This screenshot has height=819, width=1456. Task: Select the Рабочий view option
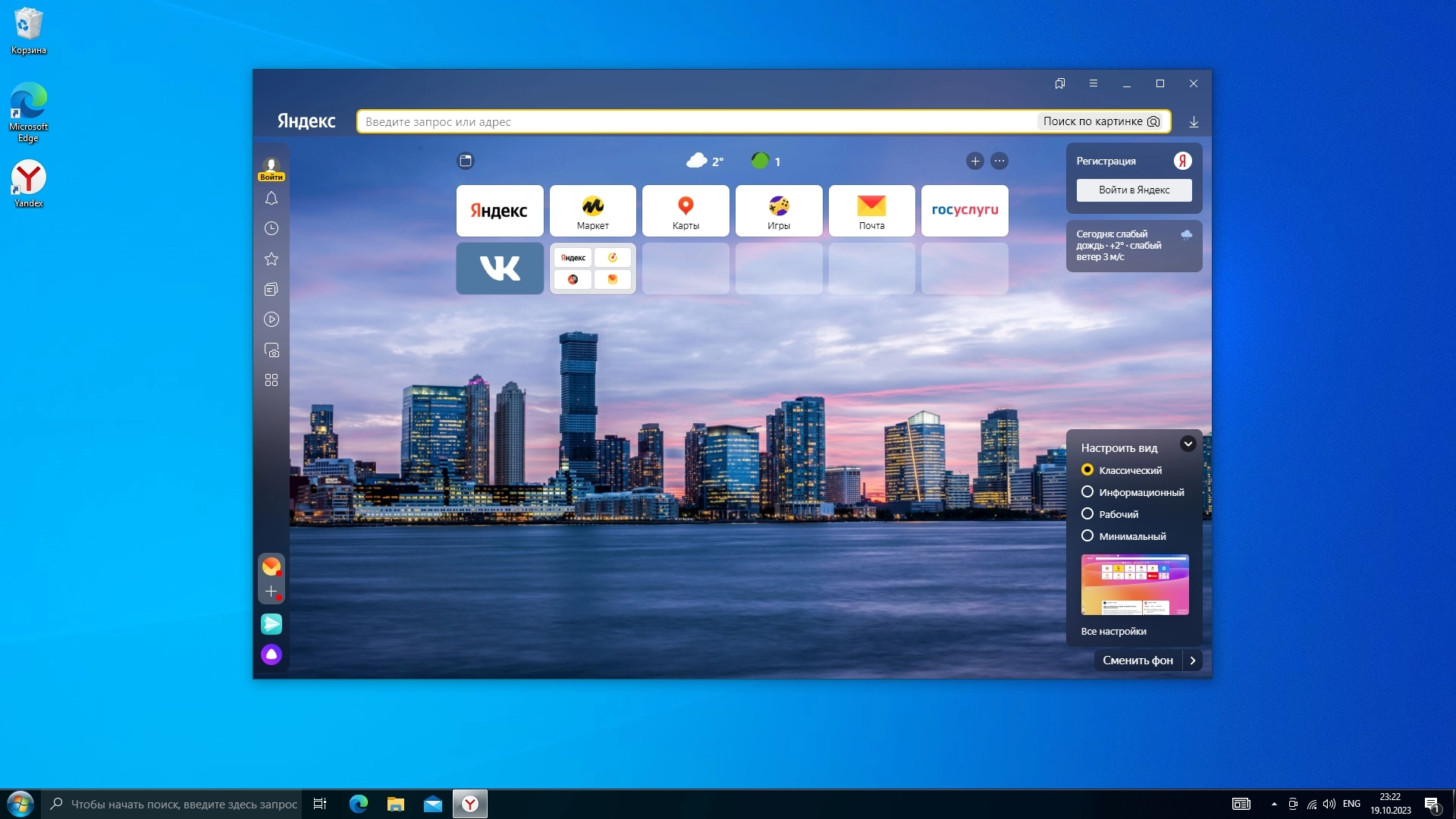(1087, 514)
